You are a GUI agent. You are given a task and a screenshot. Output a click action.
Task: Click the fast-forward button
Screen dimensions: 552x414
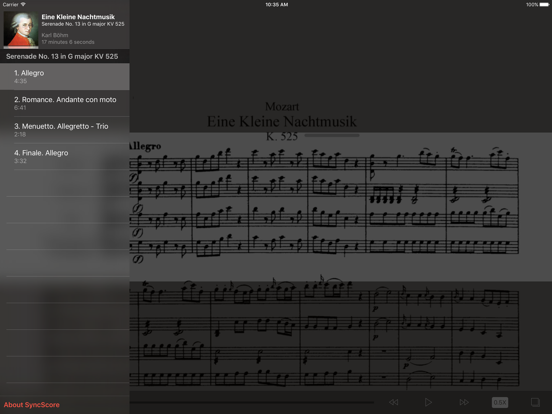pyautogui.click(x=464, y=402)
